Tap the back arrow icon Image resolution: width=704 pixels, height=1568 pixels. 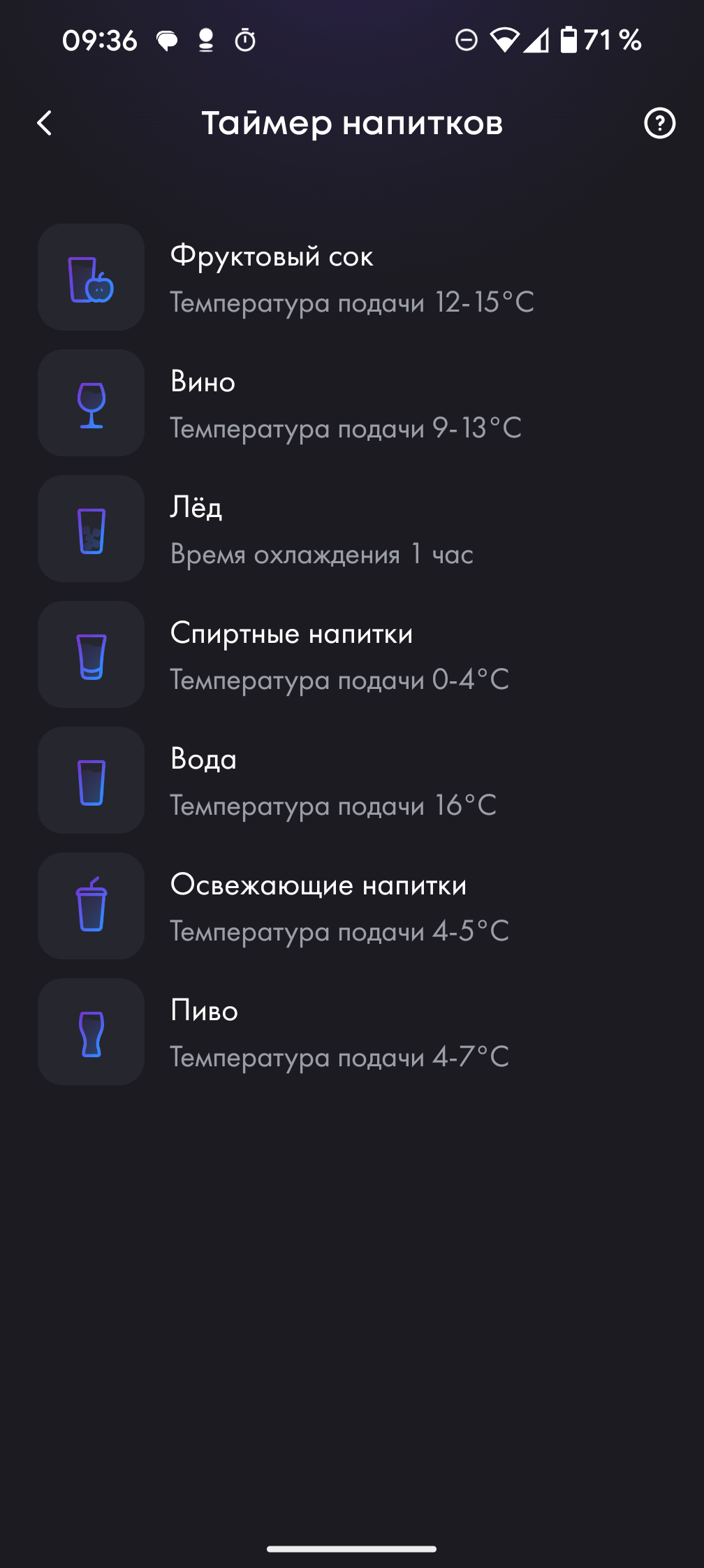point(45,124)
